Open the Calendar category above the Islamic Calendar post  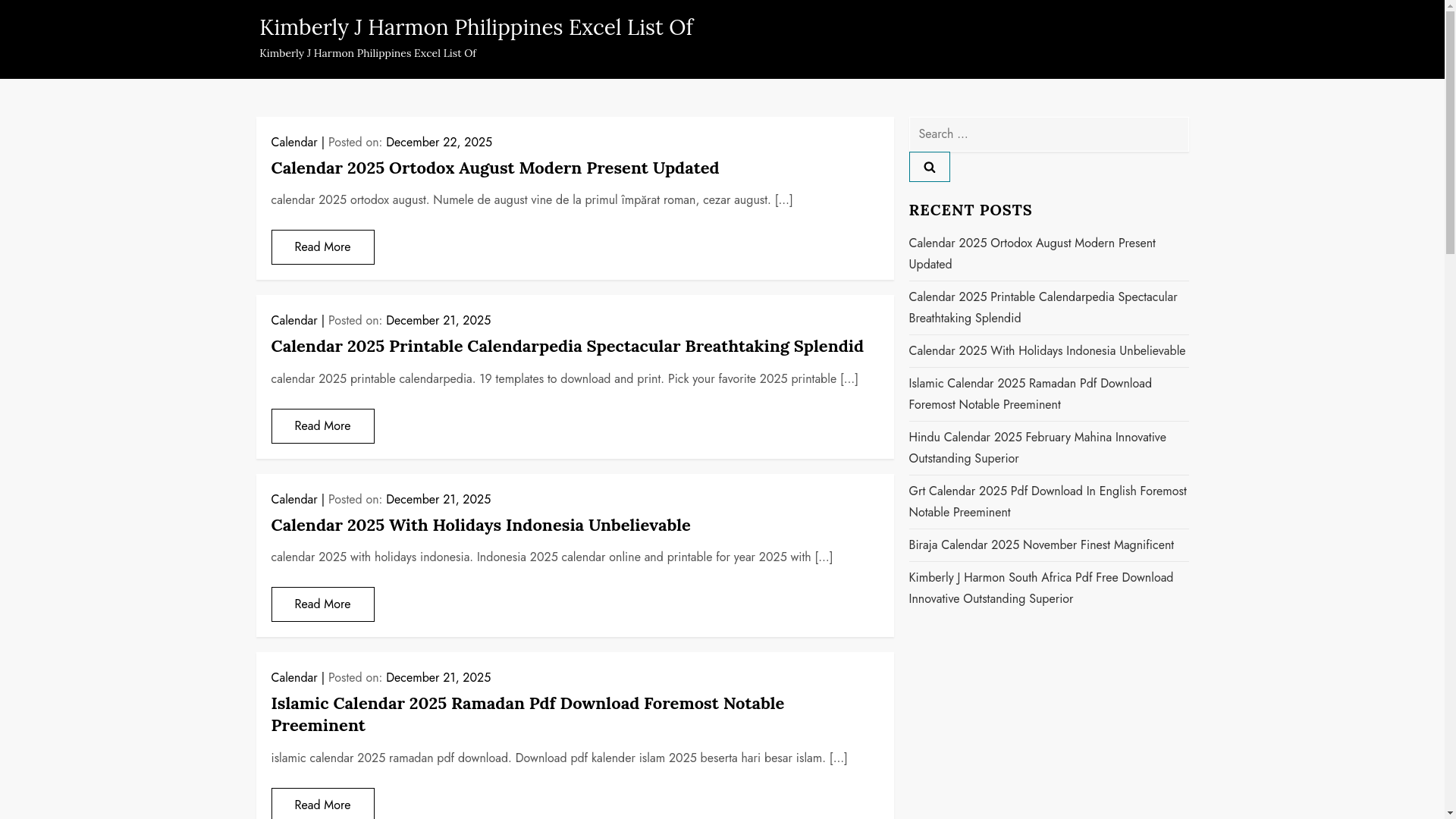pyautogui.click(x=294, y=677)
